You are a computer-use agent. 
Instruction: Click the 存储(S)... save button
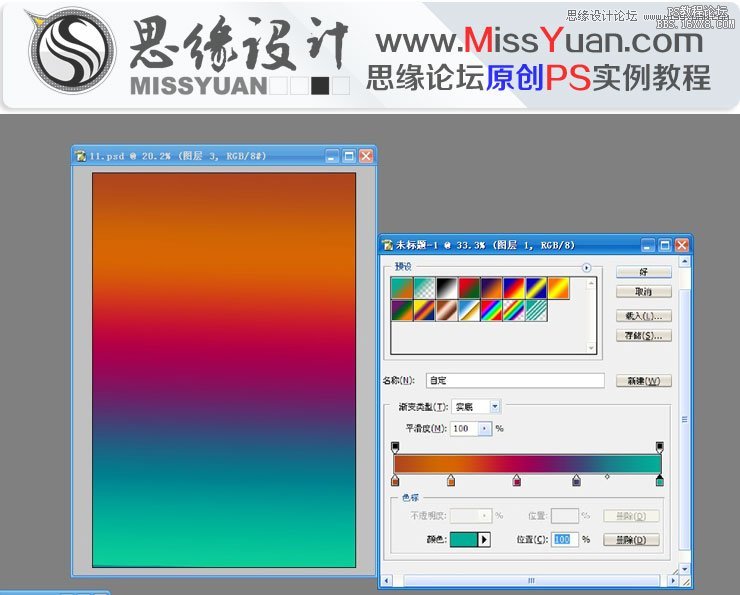tap(644, 335)
